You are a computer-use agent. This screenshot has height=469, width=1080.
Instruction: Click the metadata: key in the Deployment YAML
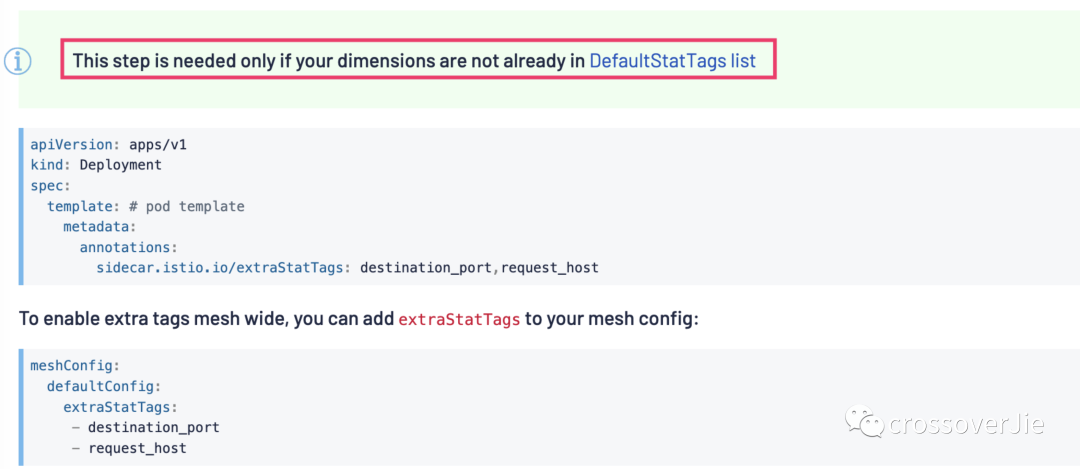pyautogui.click(x=100, y=227)
